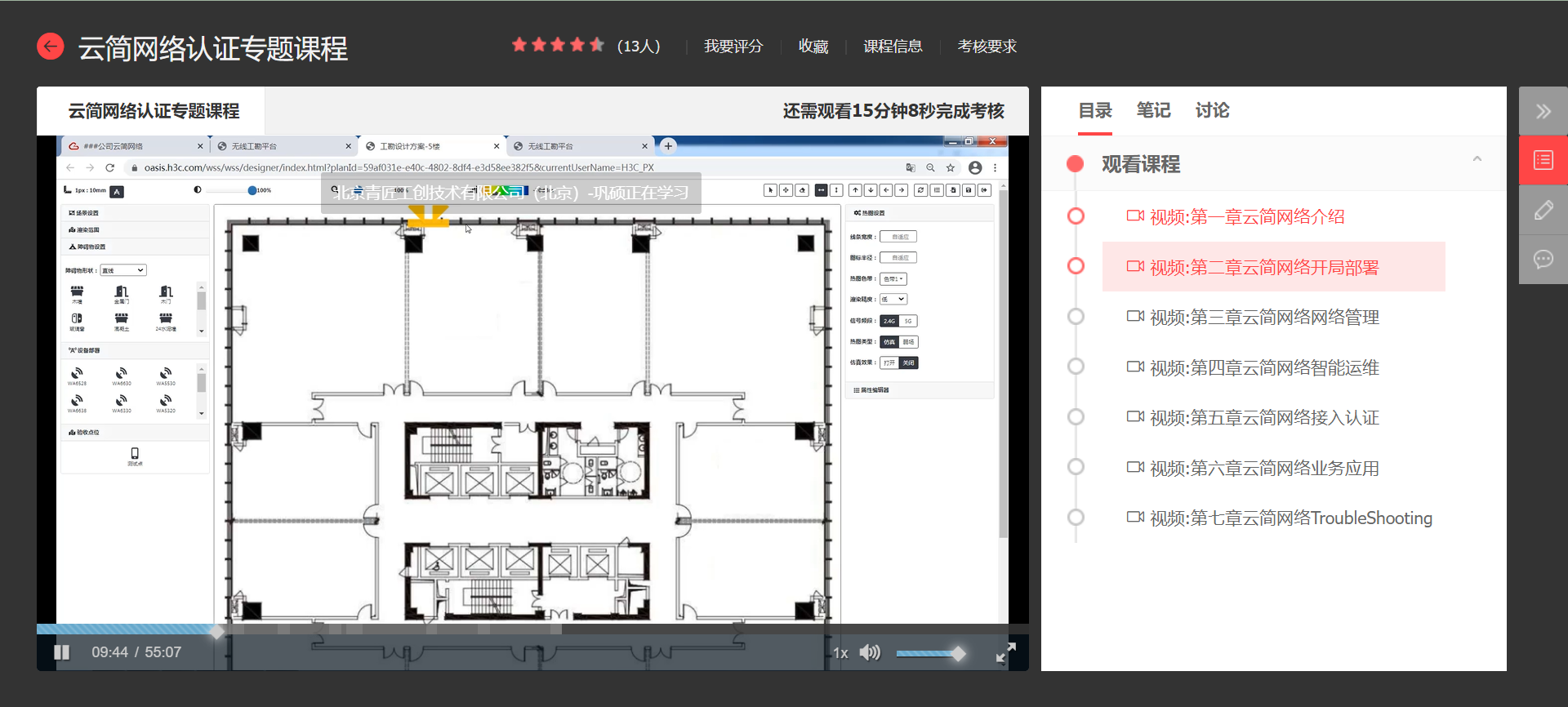This screenshot has height=707, width=1568.
Task: Turn simulation effect off with 关闭
Action: 908,362
